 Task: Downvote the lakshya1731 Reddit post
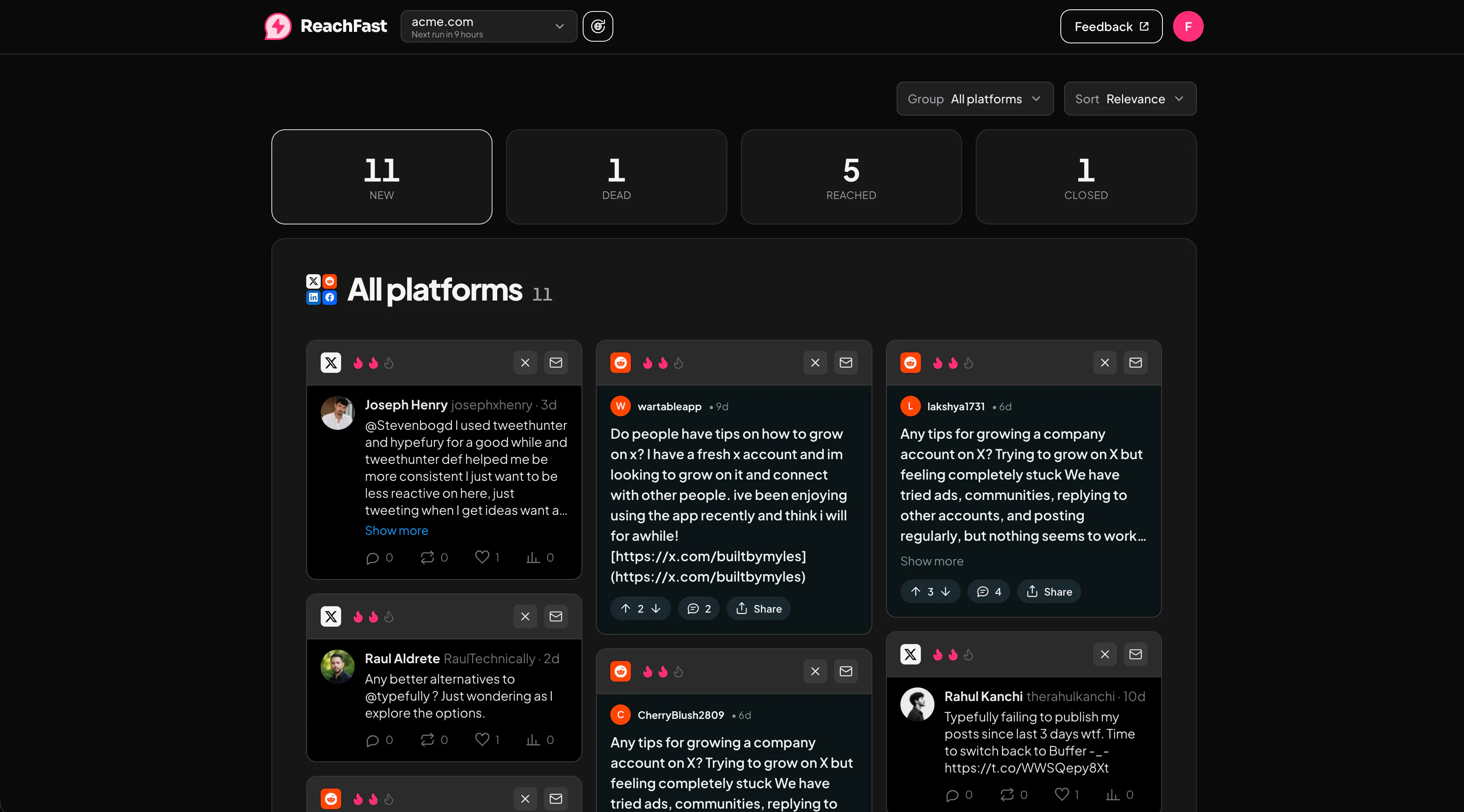[946, 591]
